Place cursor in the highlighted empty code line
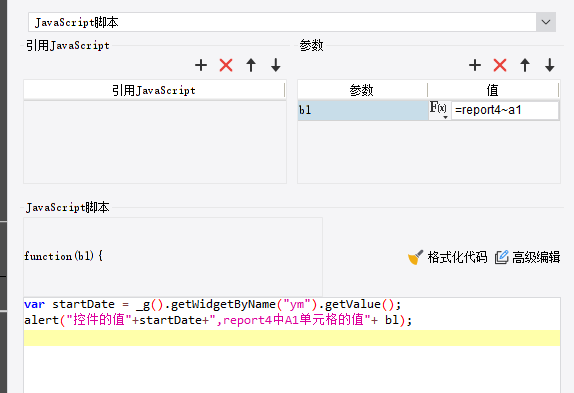The image size is (574, 393). (x=292, y=338)
